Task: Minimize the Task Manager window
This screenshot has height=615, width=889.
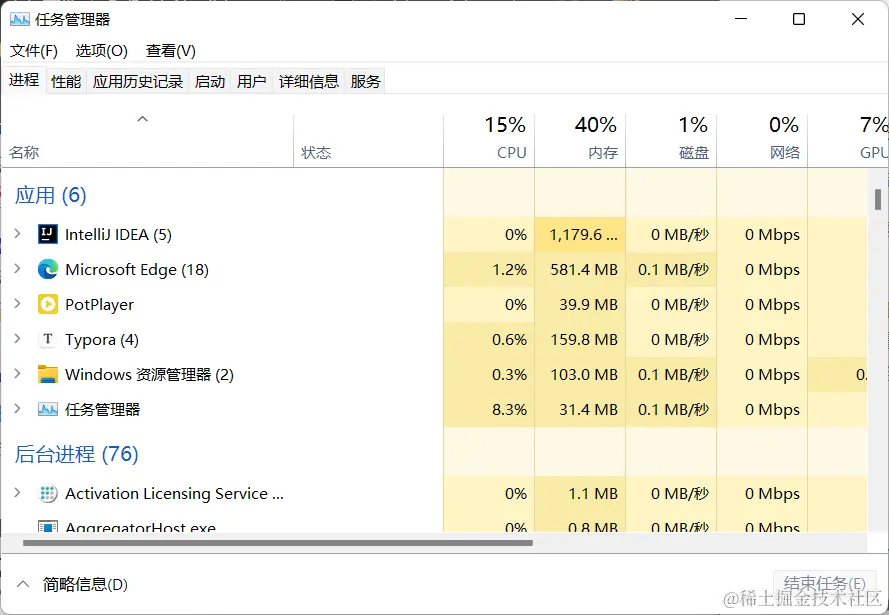Action: click(x=740, y=19)
